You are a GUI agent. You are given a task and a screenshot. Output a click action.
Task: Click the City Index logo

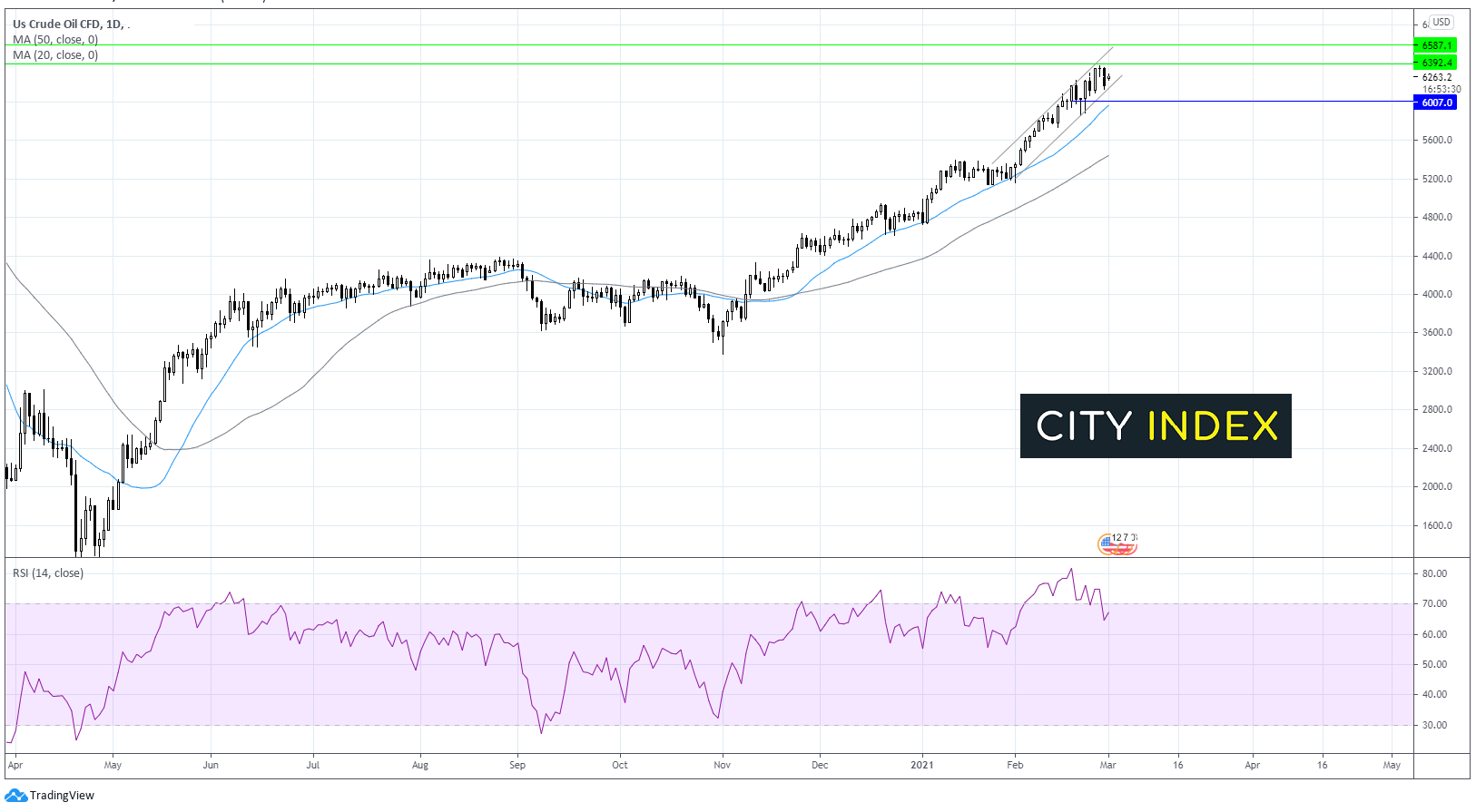[x=1155, y=426]
